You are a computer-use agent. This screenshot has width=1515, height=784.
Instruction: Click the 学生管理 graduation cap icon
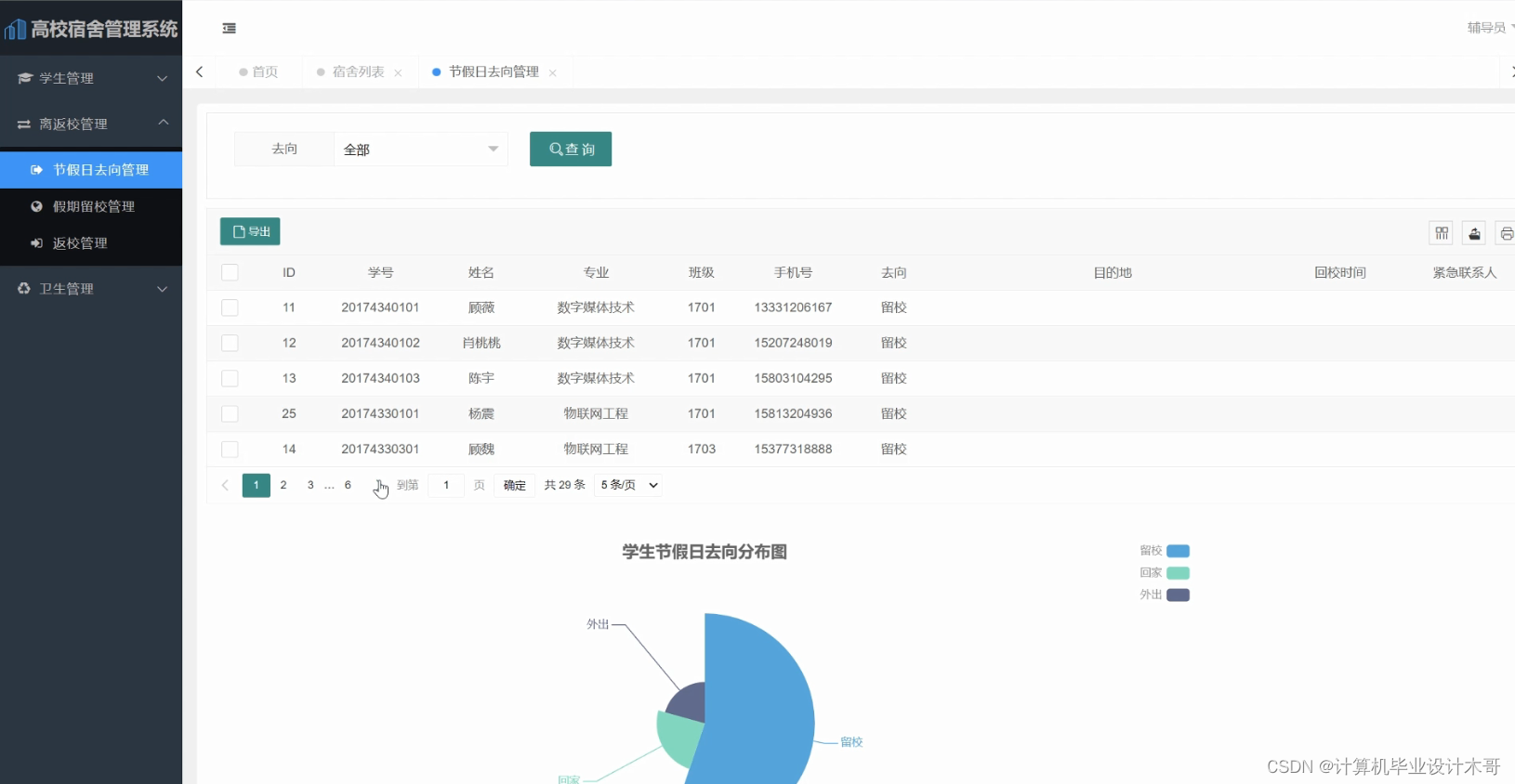[x=24, y=78]
